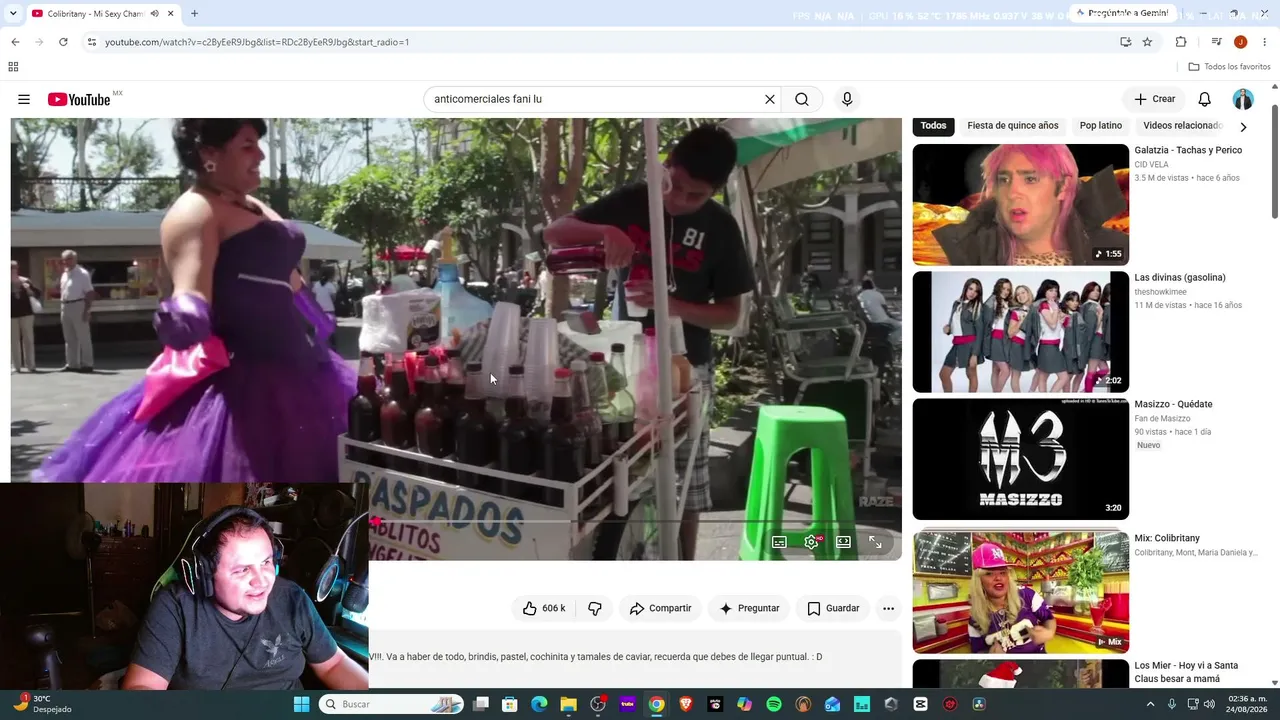The width and height of the screenshot is (1280, 720).
Task: Open the theshowkimee channel name
Action: coord(1160,291)
